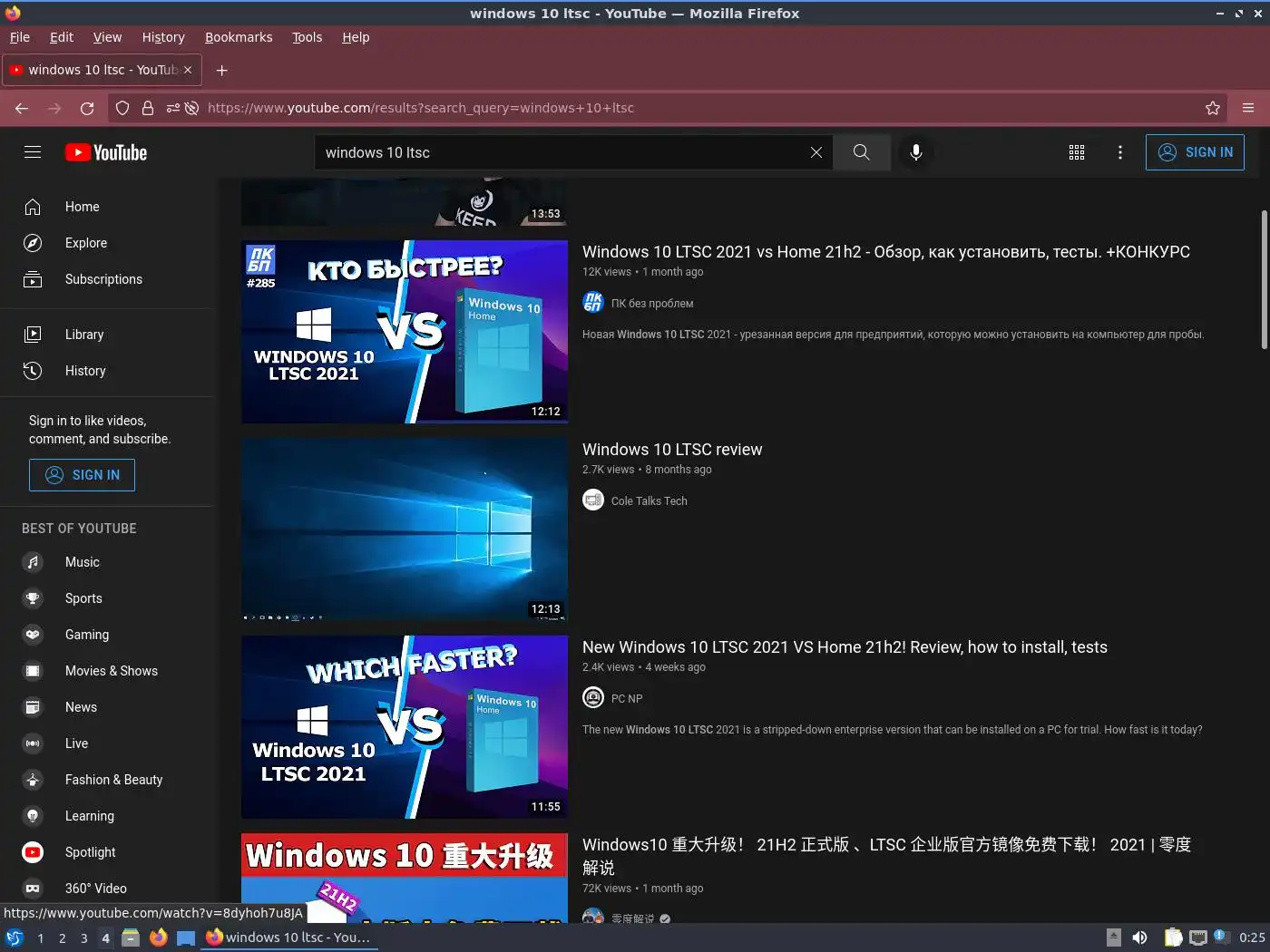Open the Tools menu
Screen dimensions: 1270x952
coord(308,37)
